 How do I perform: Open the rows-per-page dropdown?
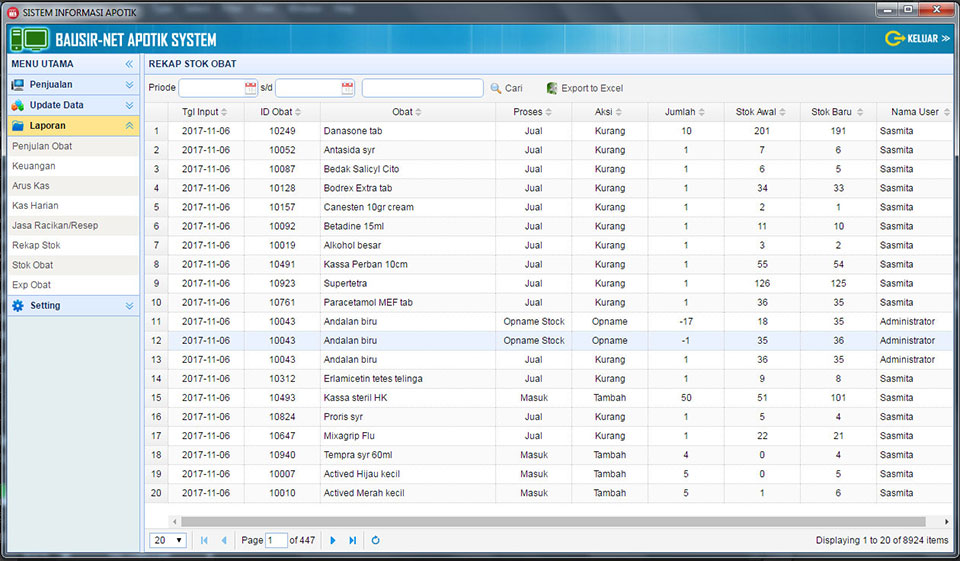tap(167, 540)
